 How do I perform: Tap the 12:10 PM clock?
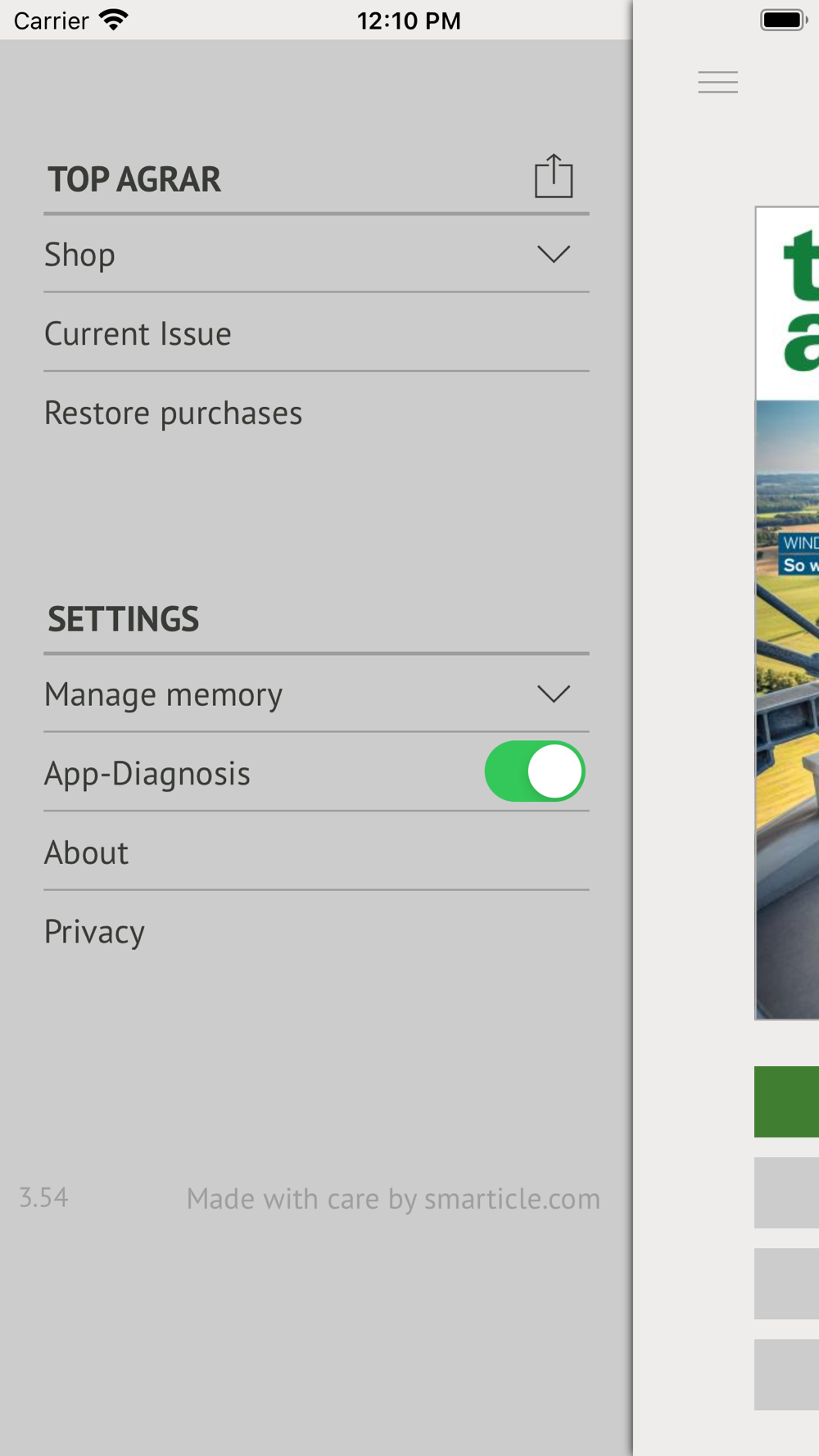(x=409, y=20)
